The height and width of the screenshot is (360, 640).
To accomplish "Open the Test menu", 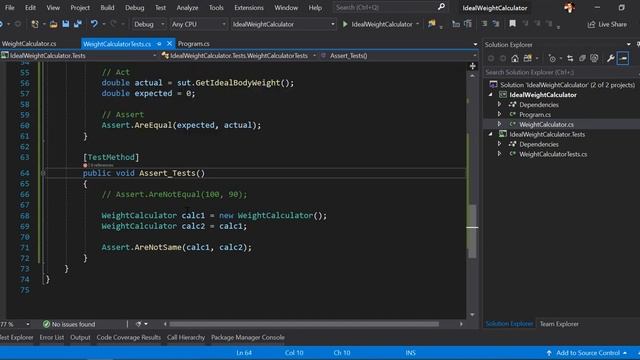I will [x=160, y=7].
